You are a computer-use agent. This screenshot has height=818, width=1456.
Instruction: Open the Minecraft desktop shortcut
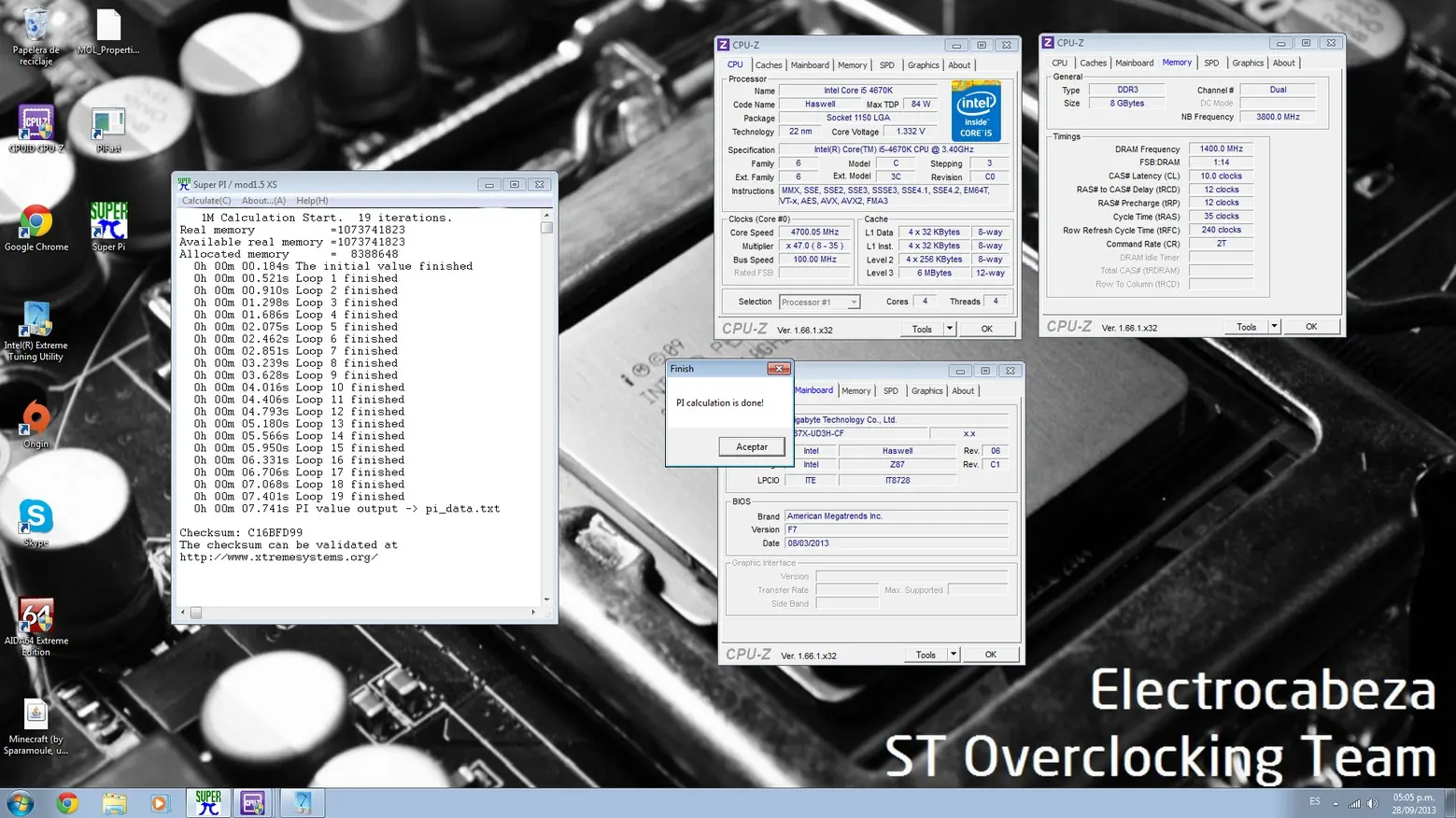(x=35, y=727)
